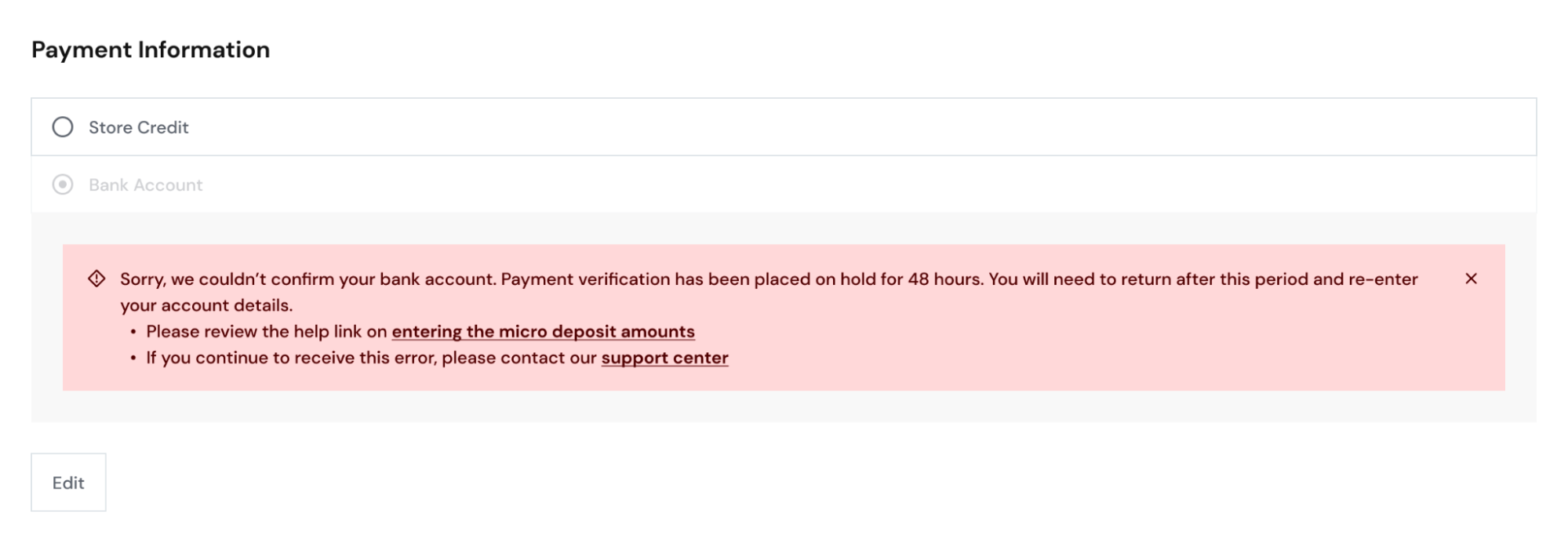
Task: Click gray panel area below the alert
Action: click(784, 406)
